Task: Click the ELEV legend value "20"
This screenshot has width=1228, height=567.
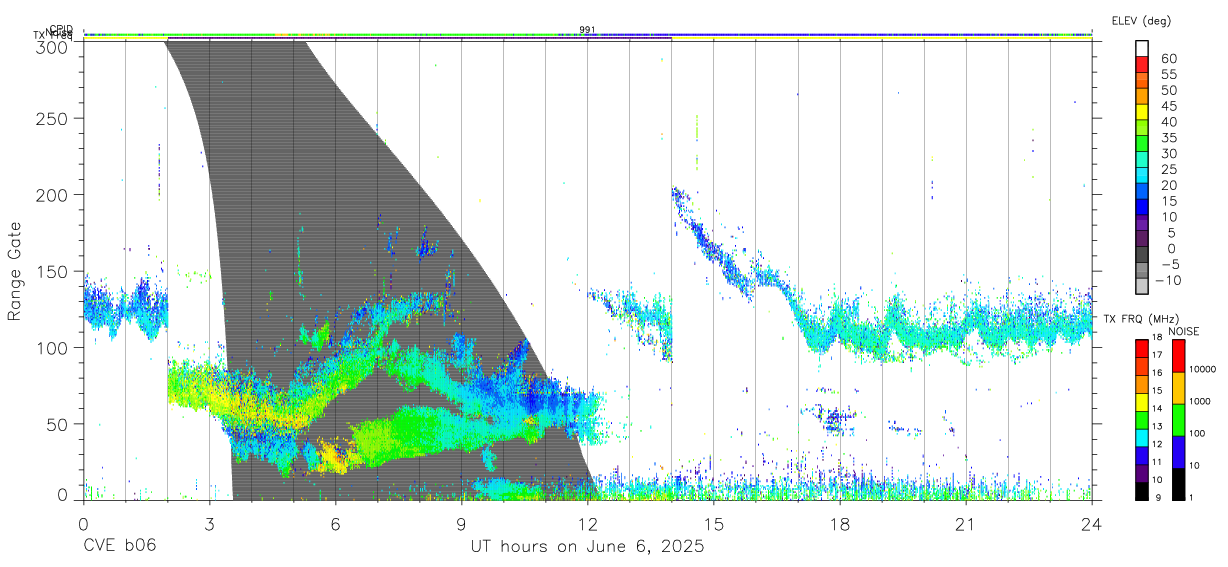Action: [x=1168, y=185]
